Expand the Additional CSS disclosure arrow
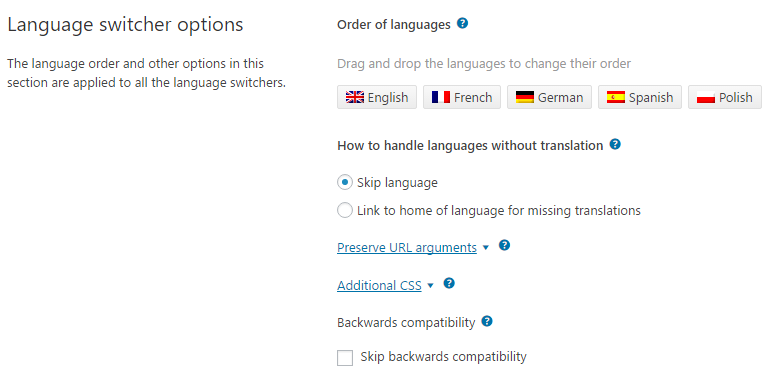The image size is (771, 384). point(431,286)
